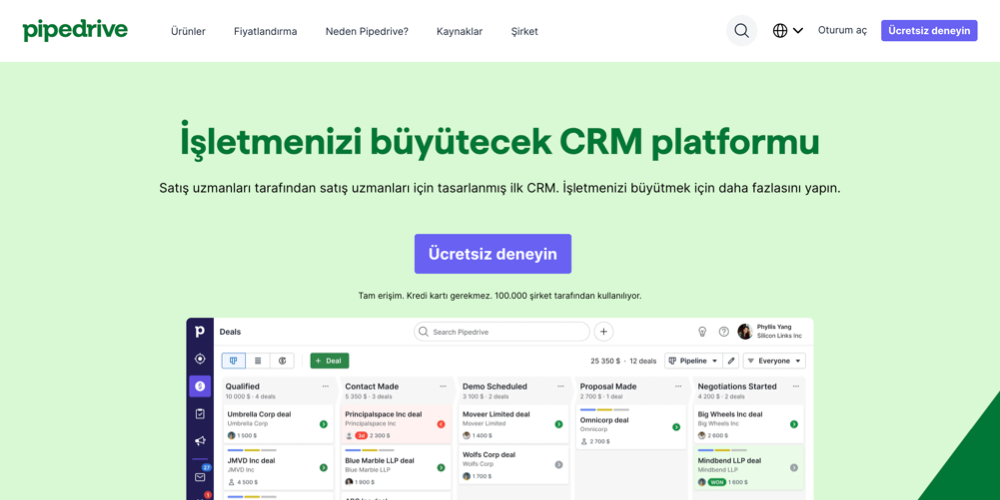
Task: Open the Wolfs Corp deal card
Action: click(x=513, y=465)
